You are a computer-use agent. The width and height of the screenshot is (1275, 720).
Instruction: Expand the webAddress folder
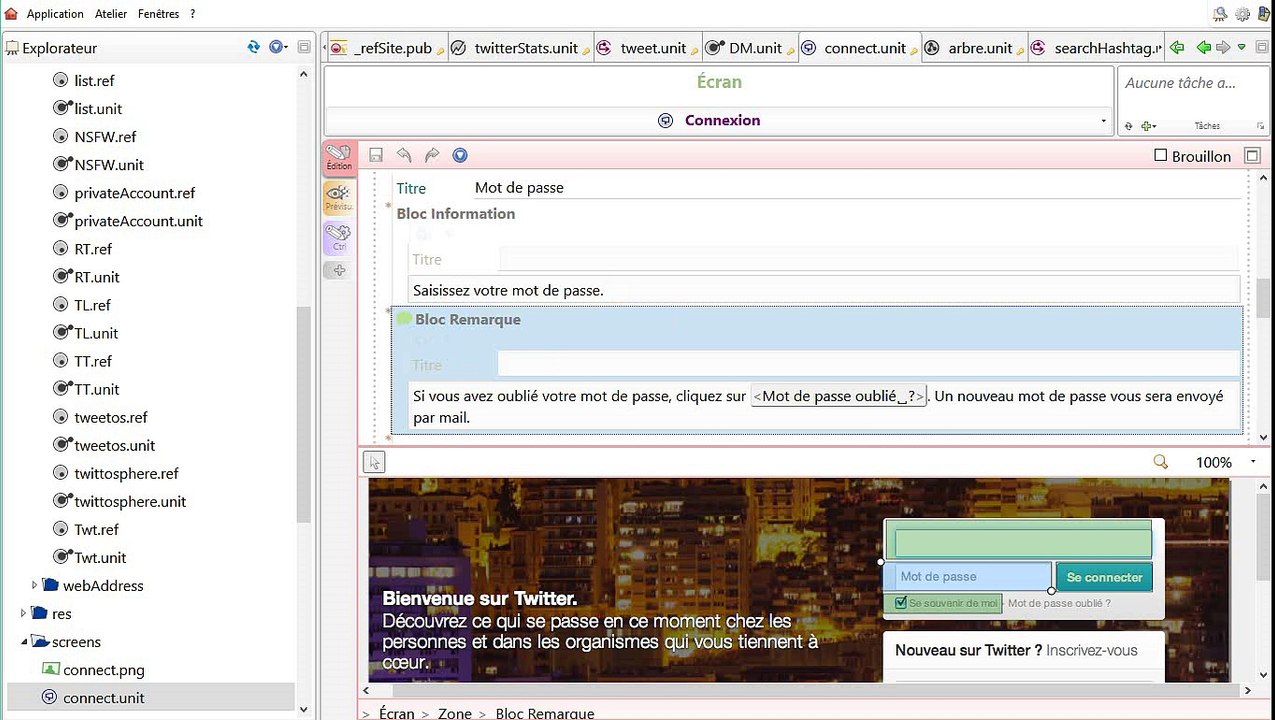pyautogui.click(x=34, y=585)
